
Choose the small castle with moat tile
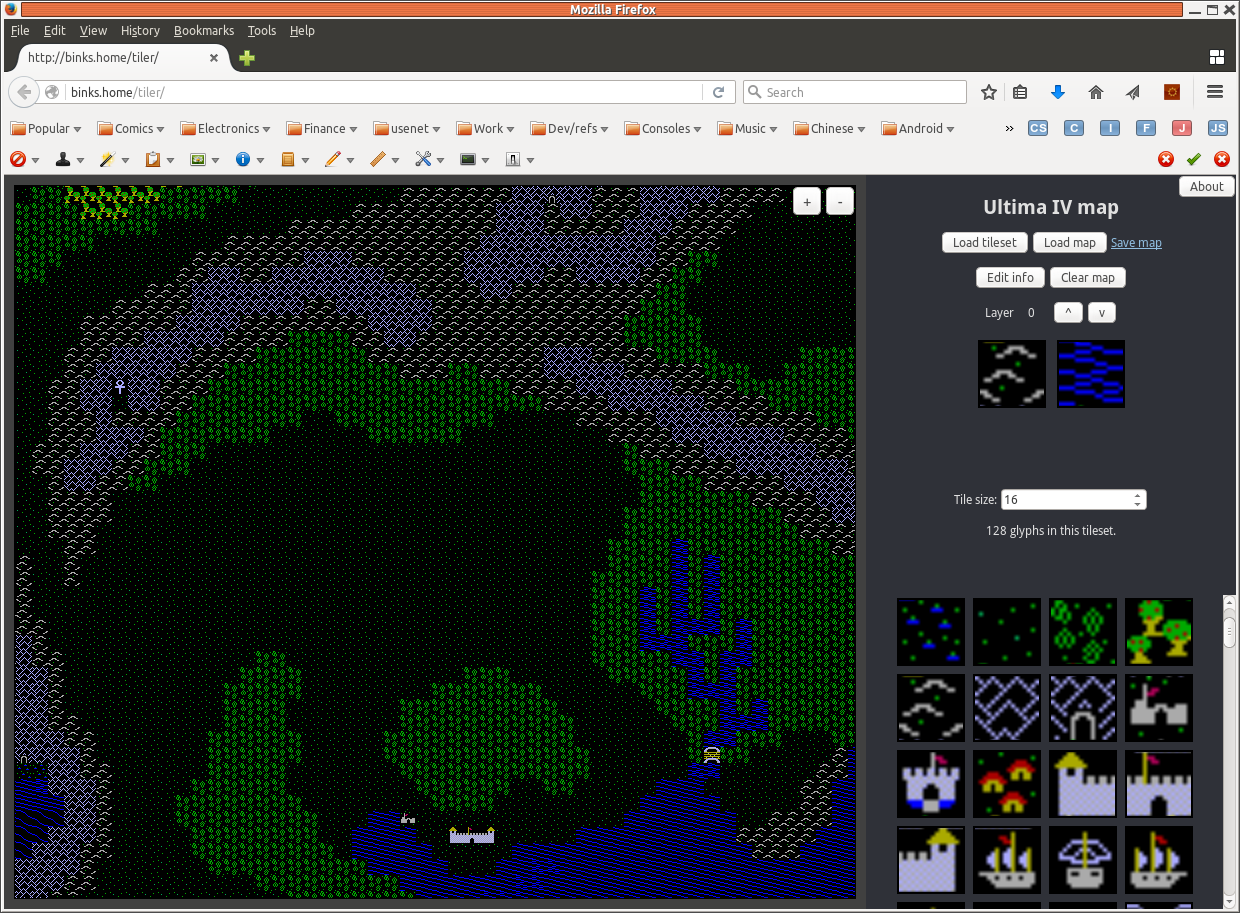931,784
